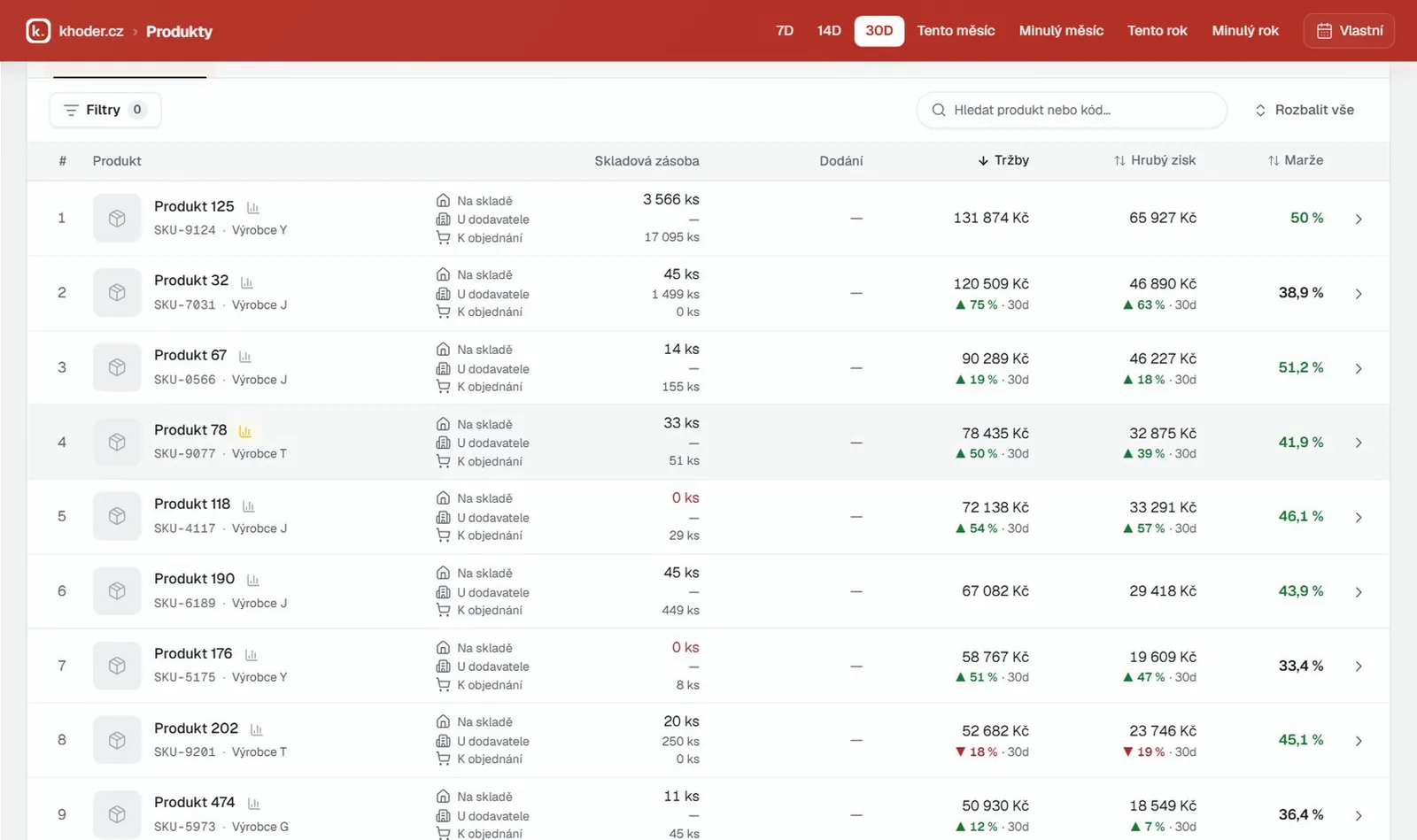The height and width of the screenshot is (840, 1417).
Task: Go to khoder.cz breadcrumb link
Action: pyautogui.click(x=91, y=31)
